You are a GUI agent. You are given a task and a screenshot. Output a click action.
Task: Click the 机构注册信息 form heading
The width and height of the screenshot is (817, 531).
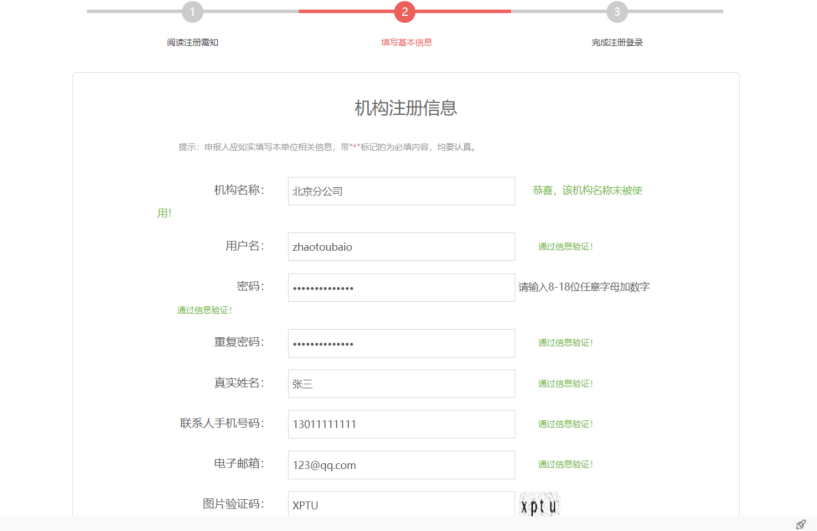click(x=406, y=108)
